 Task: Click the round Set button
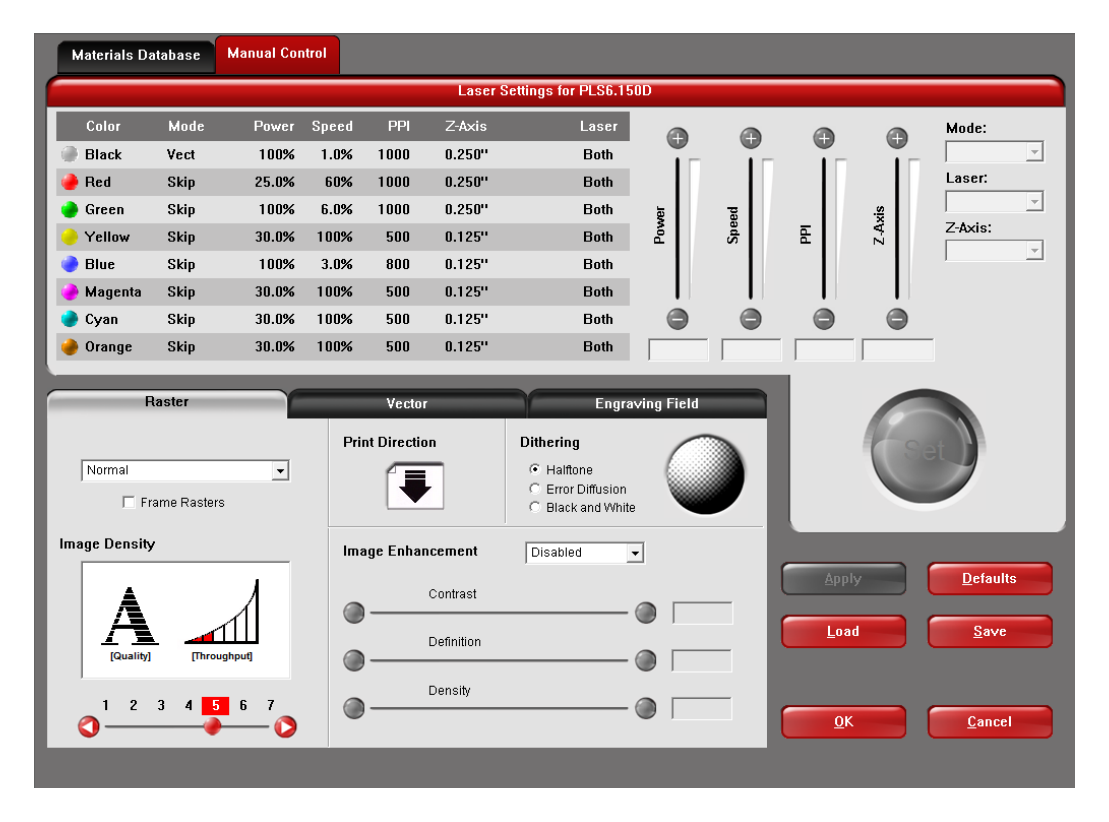924,448
